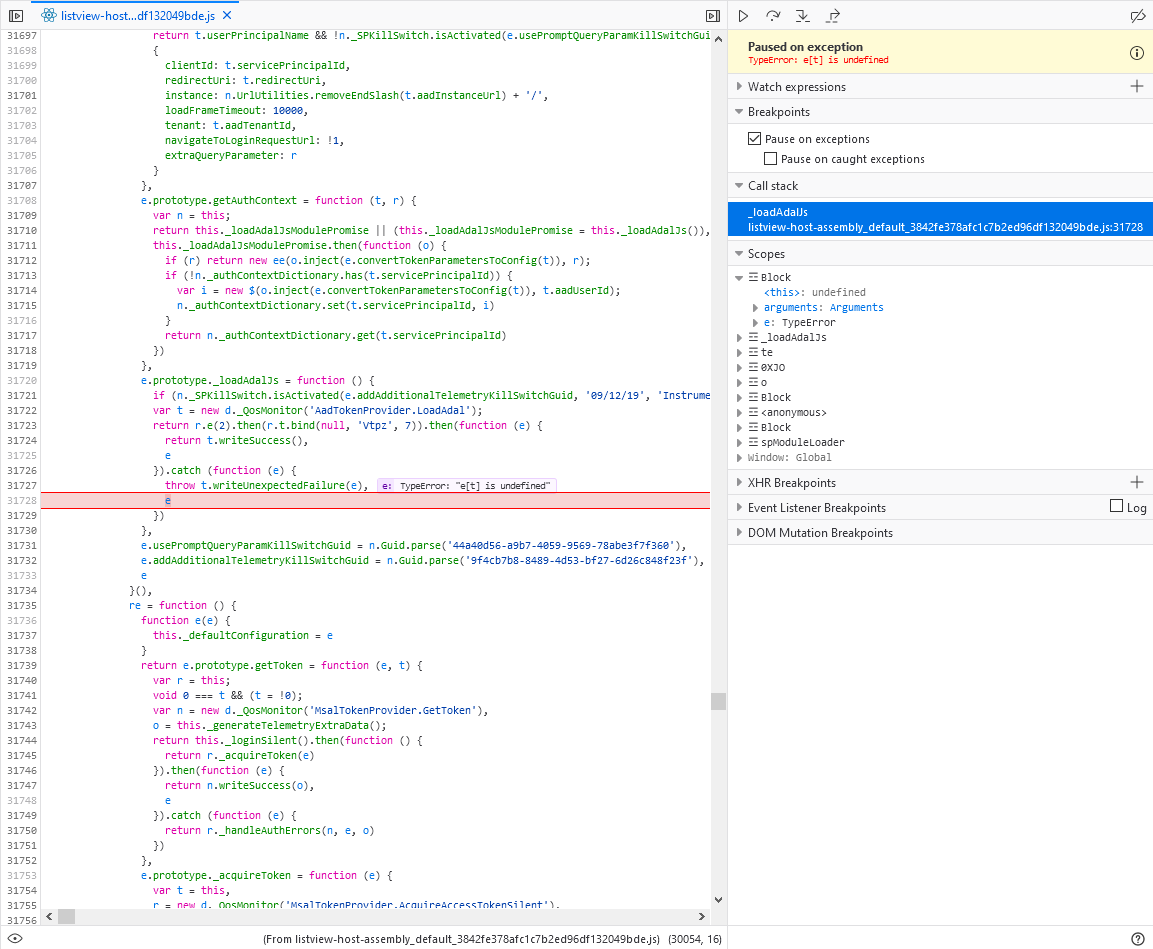Toggle Pause on exceptions checkbox
This screenshot has height=949, width=1153.
tap(754, 138)
